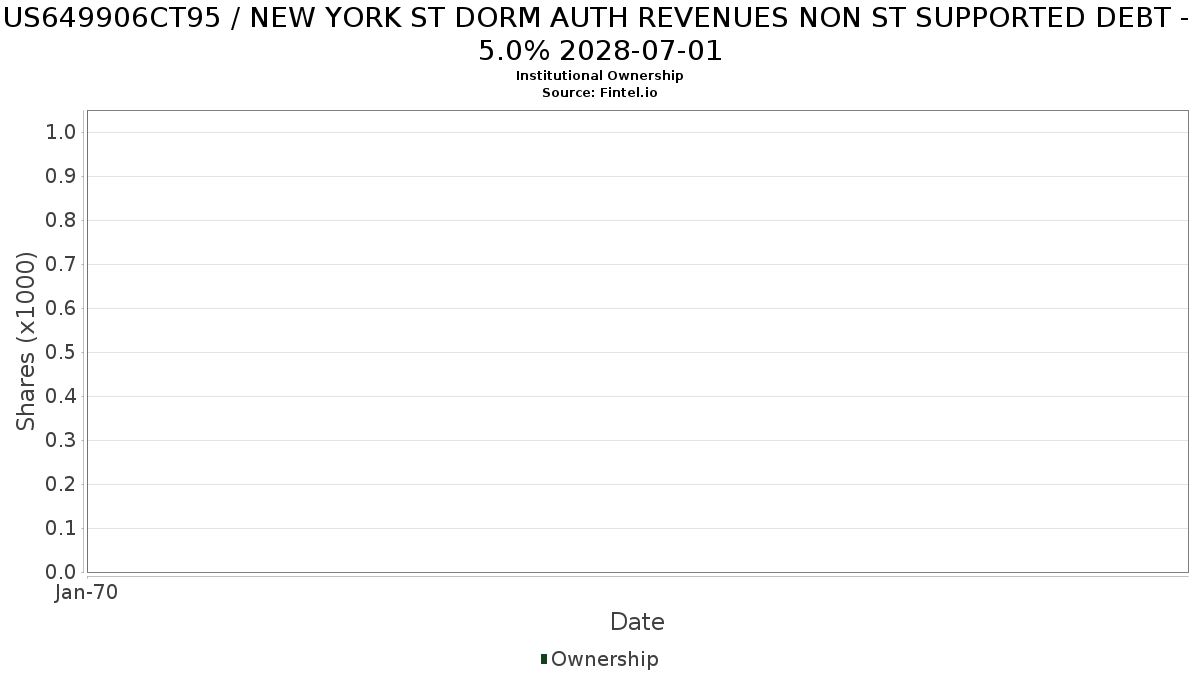Click the 1.0 y-axis tick label
Image resolution: width=1200 pixels, height=675 pixels.
pos(62,133)
